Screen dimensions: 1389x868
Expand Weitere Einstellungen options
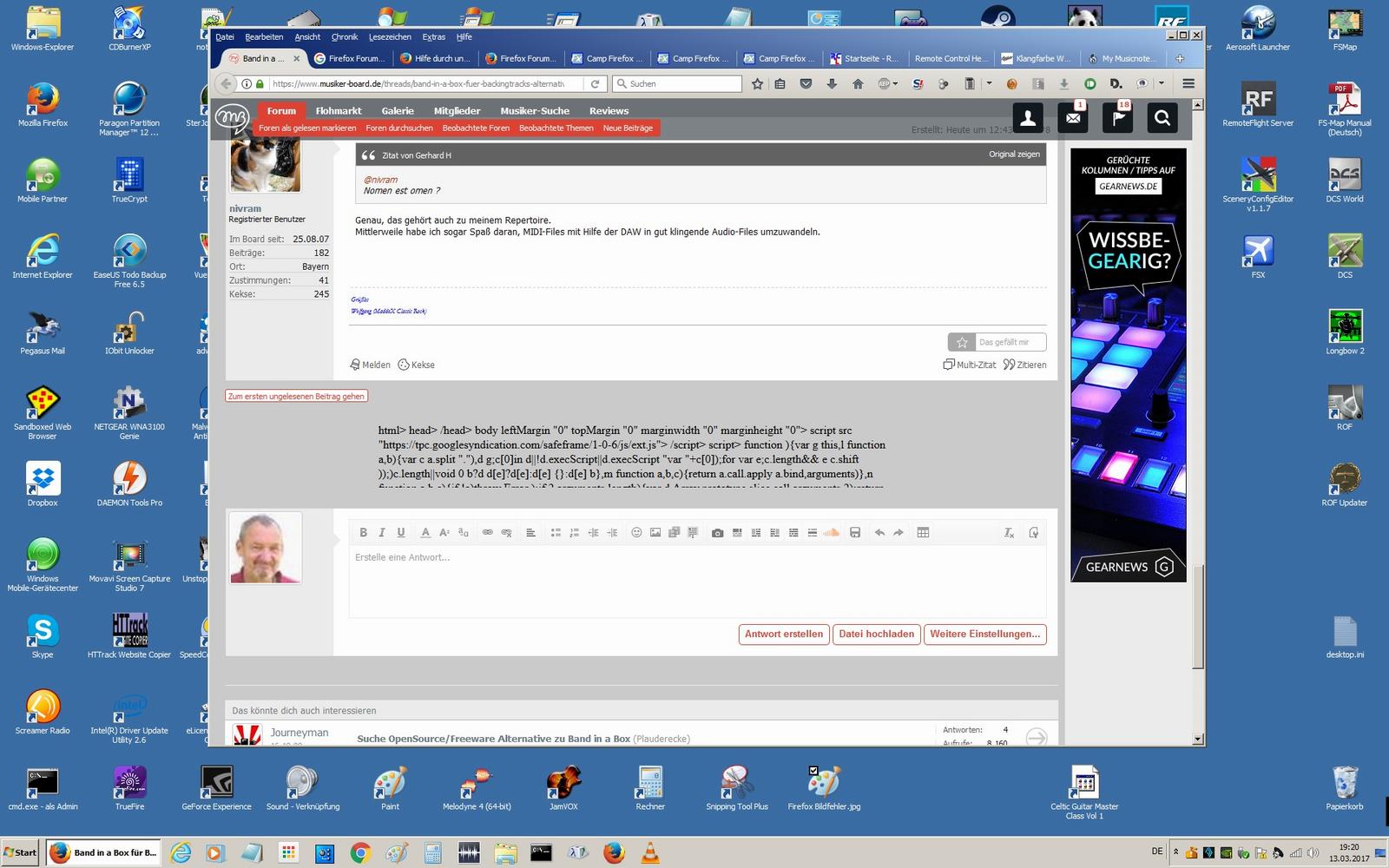[x=984, y=635]
